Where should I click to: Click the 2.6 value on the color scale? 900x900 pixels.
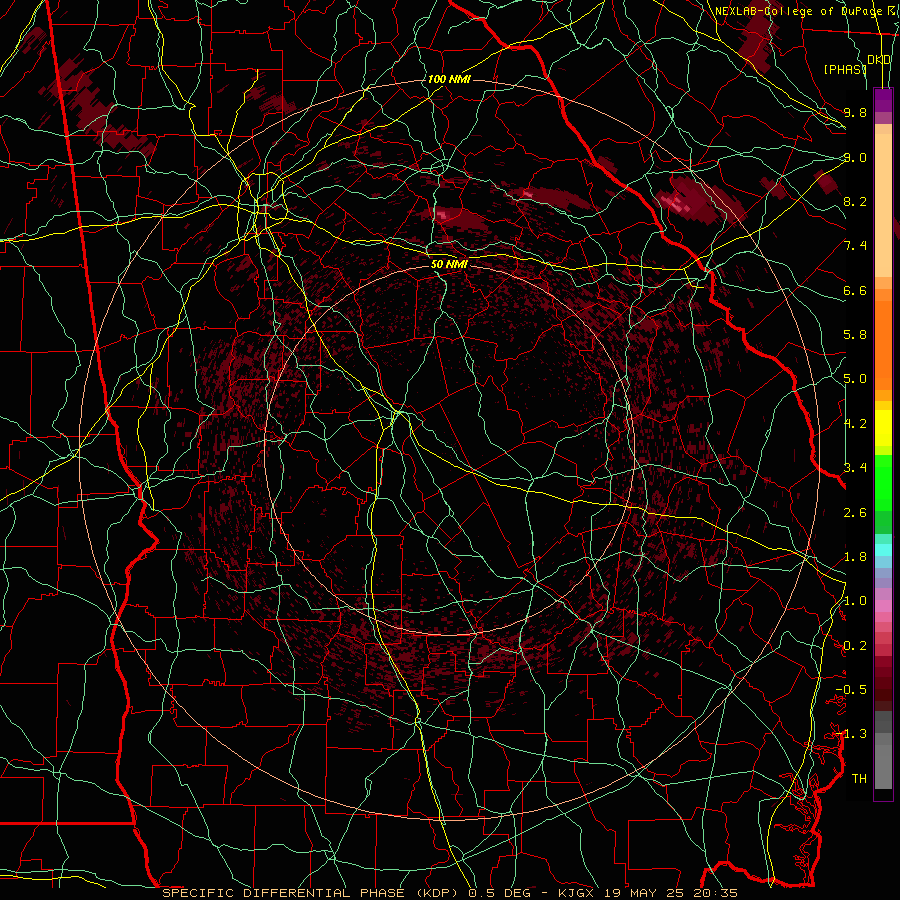[x=855, y=513]
